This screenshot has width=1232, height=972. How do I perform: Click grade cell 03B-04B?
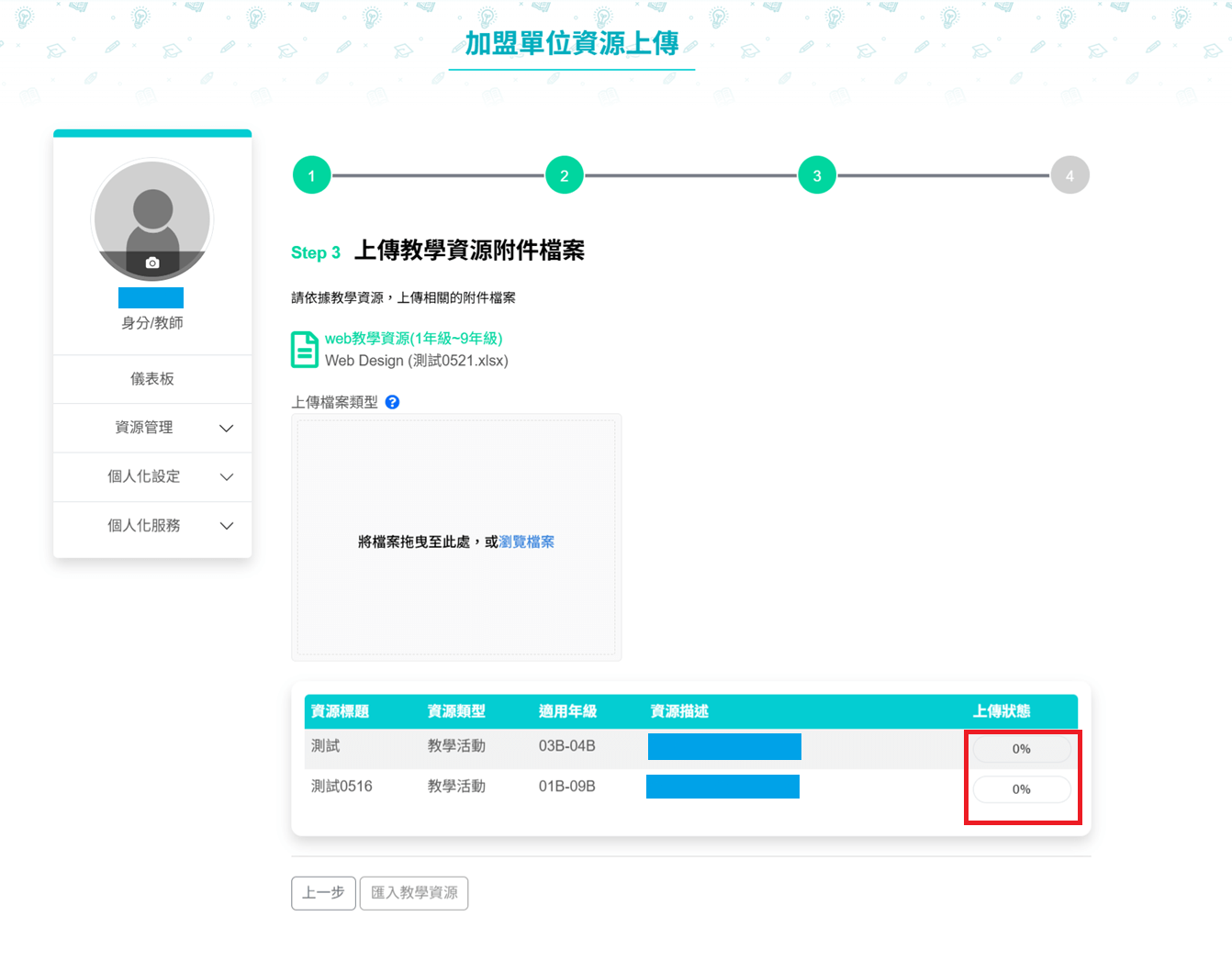pyautogui.click(x=567, y=746)
